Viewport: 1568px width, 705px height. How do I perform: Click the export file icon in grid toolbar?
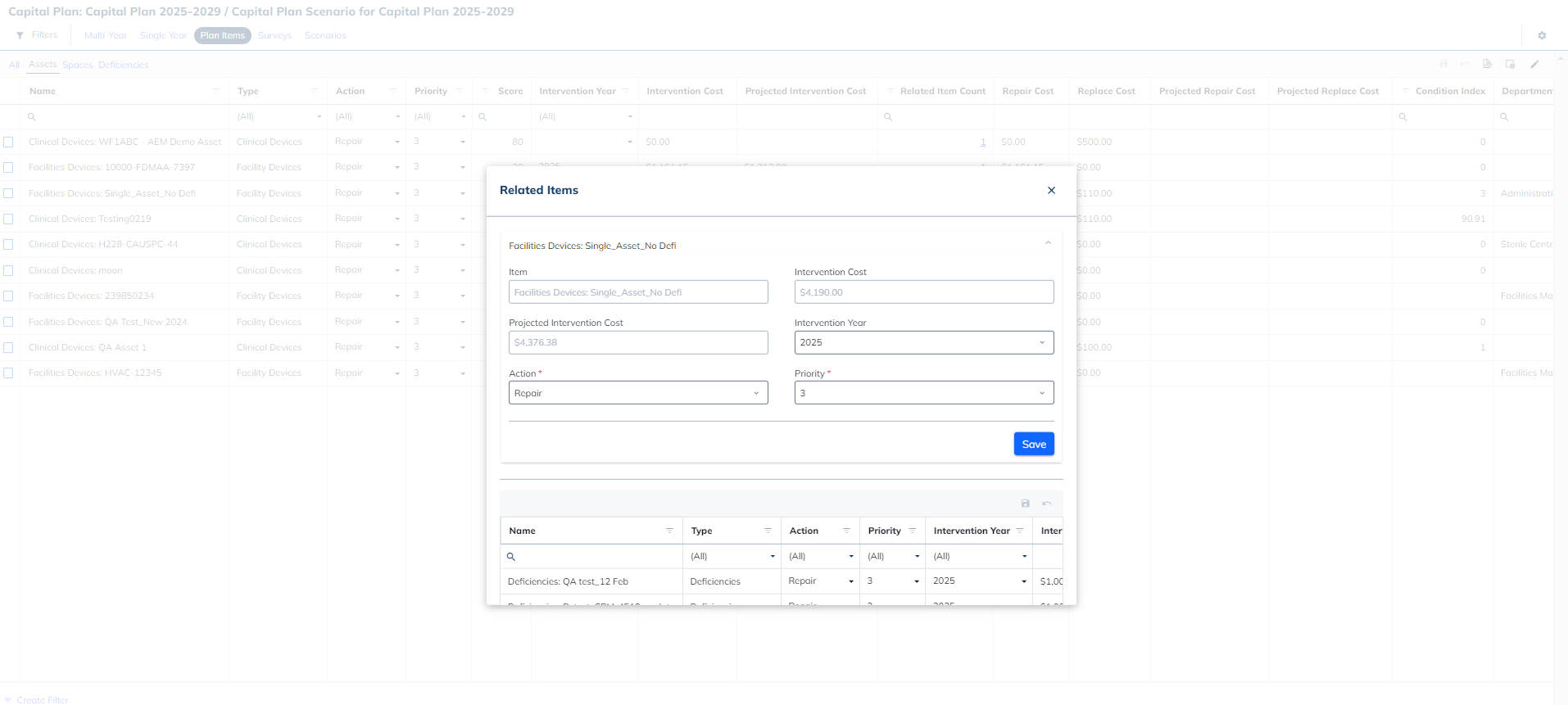tap(1487, 64)
